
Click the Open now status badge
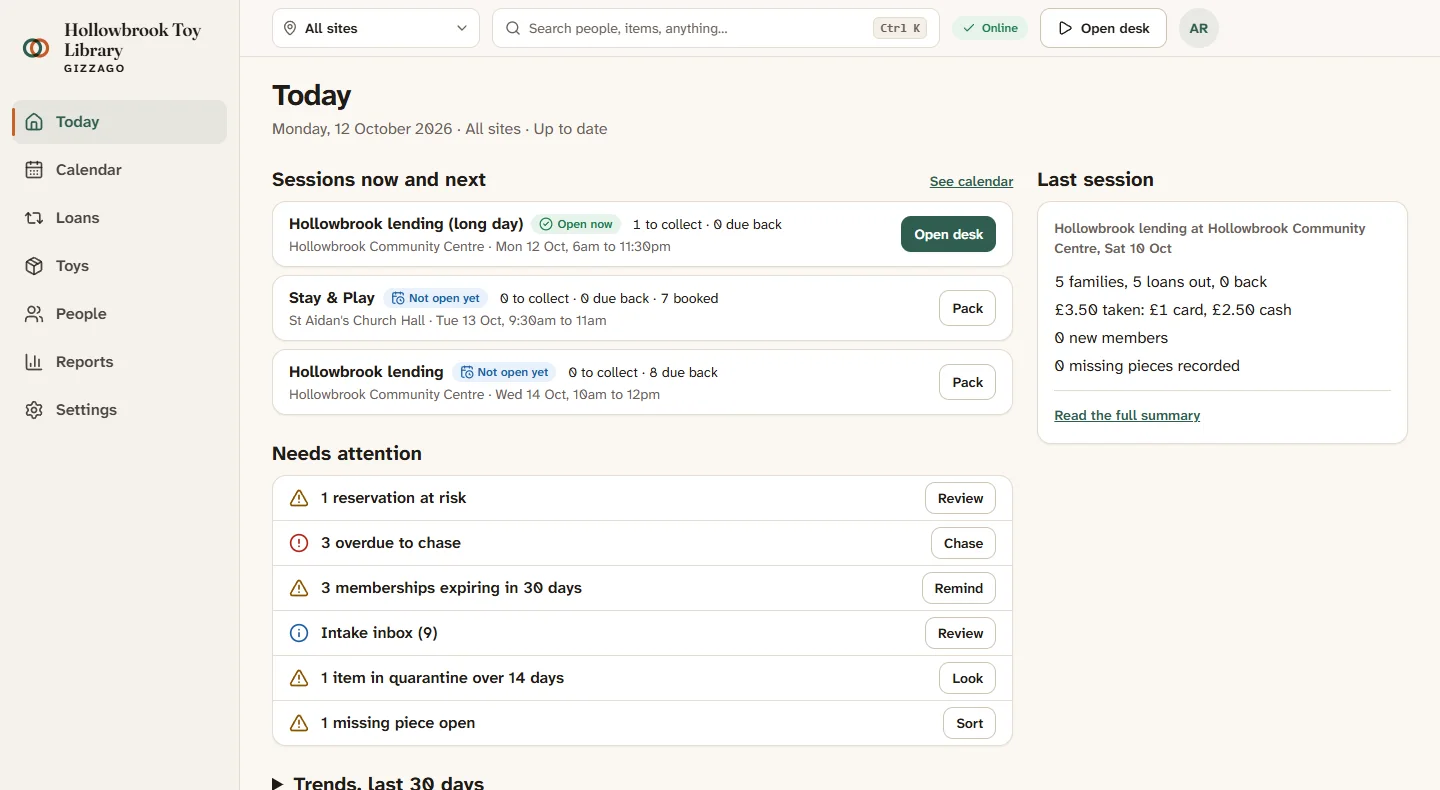point(576,224)
